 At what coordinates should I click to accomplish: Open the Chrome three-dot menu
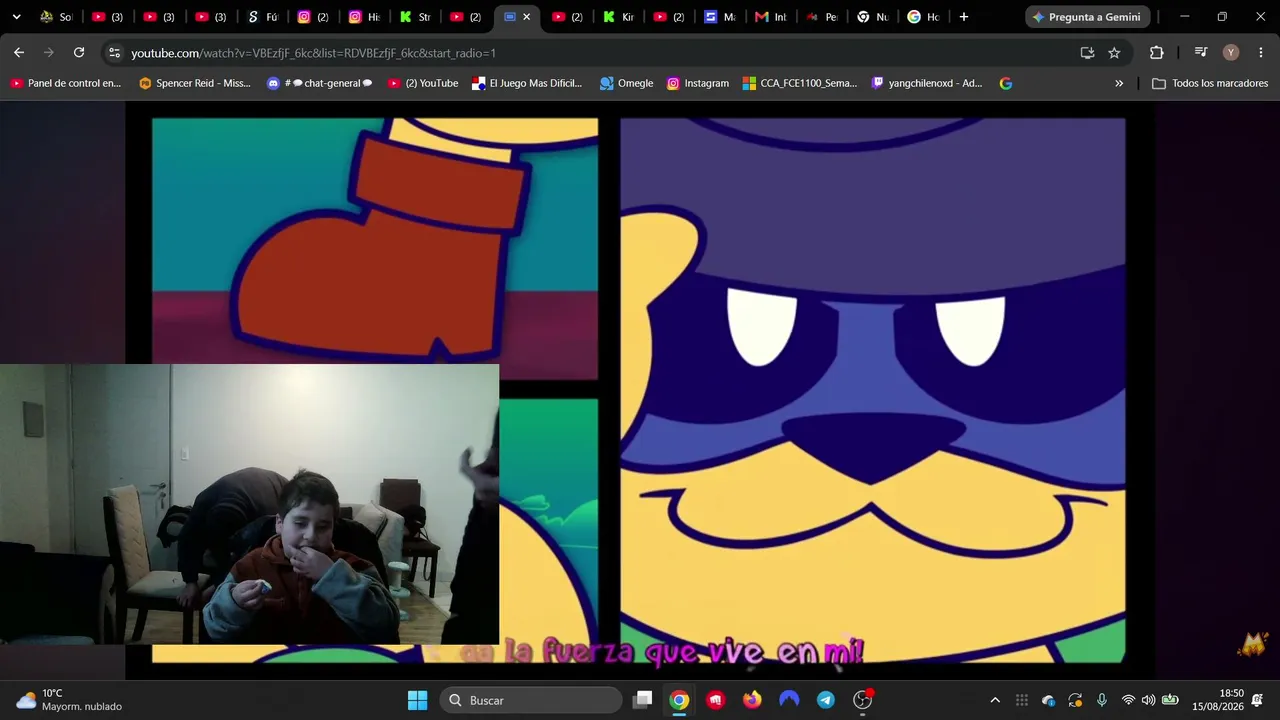tap(1260, 53)
